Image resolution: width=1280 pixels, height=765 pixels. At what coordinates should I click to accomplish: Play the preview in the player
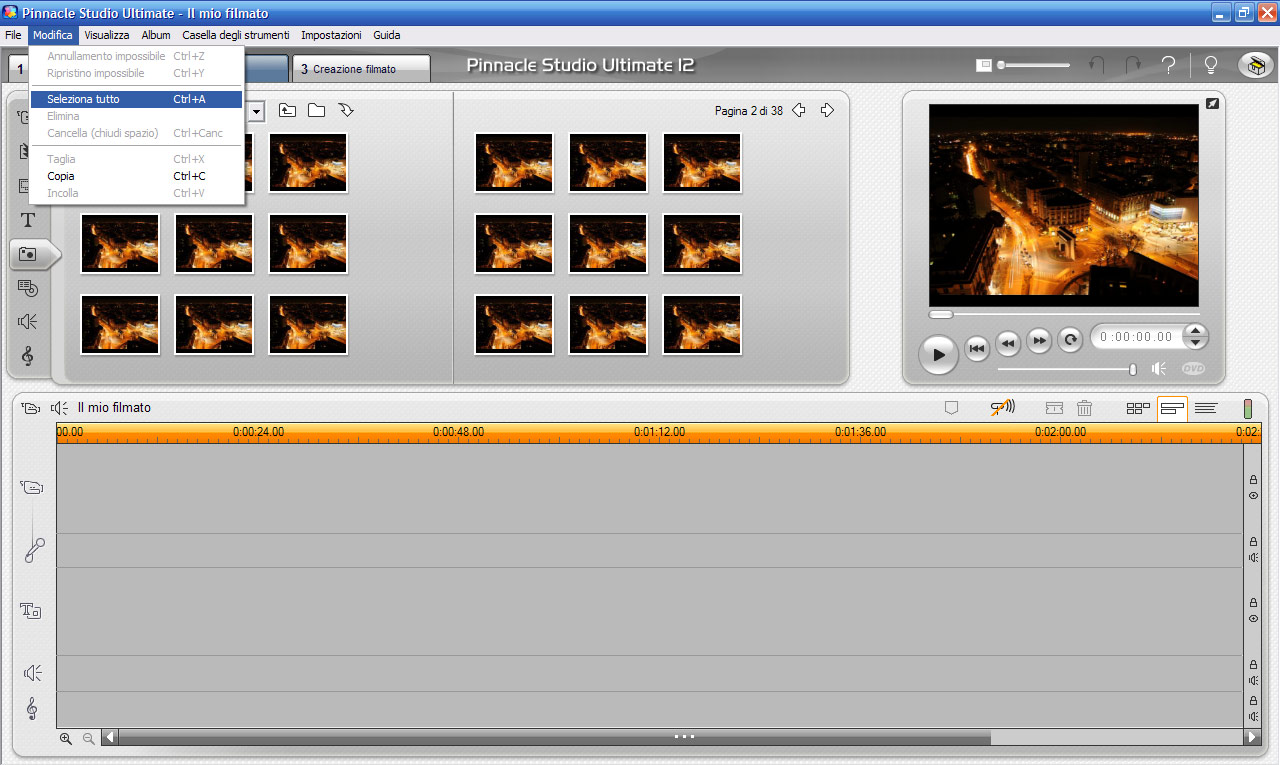[938, 354]
